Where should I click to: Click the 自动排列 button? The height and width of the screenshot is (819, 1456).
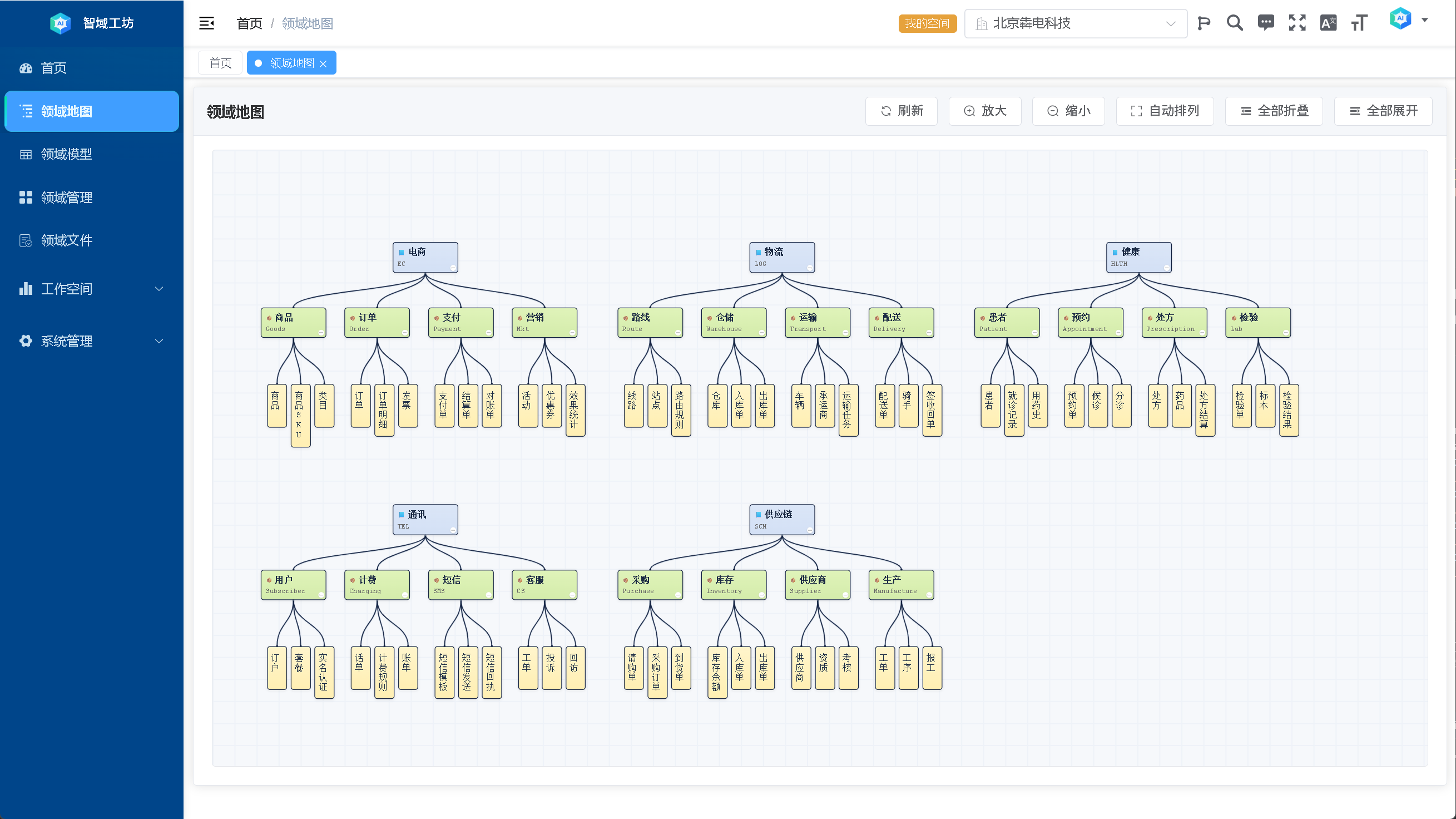click(x=1165, y=111)
